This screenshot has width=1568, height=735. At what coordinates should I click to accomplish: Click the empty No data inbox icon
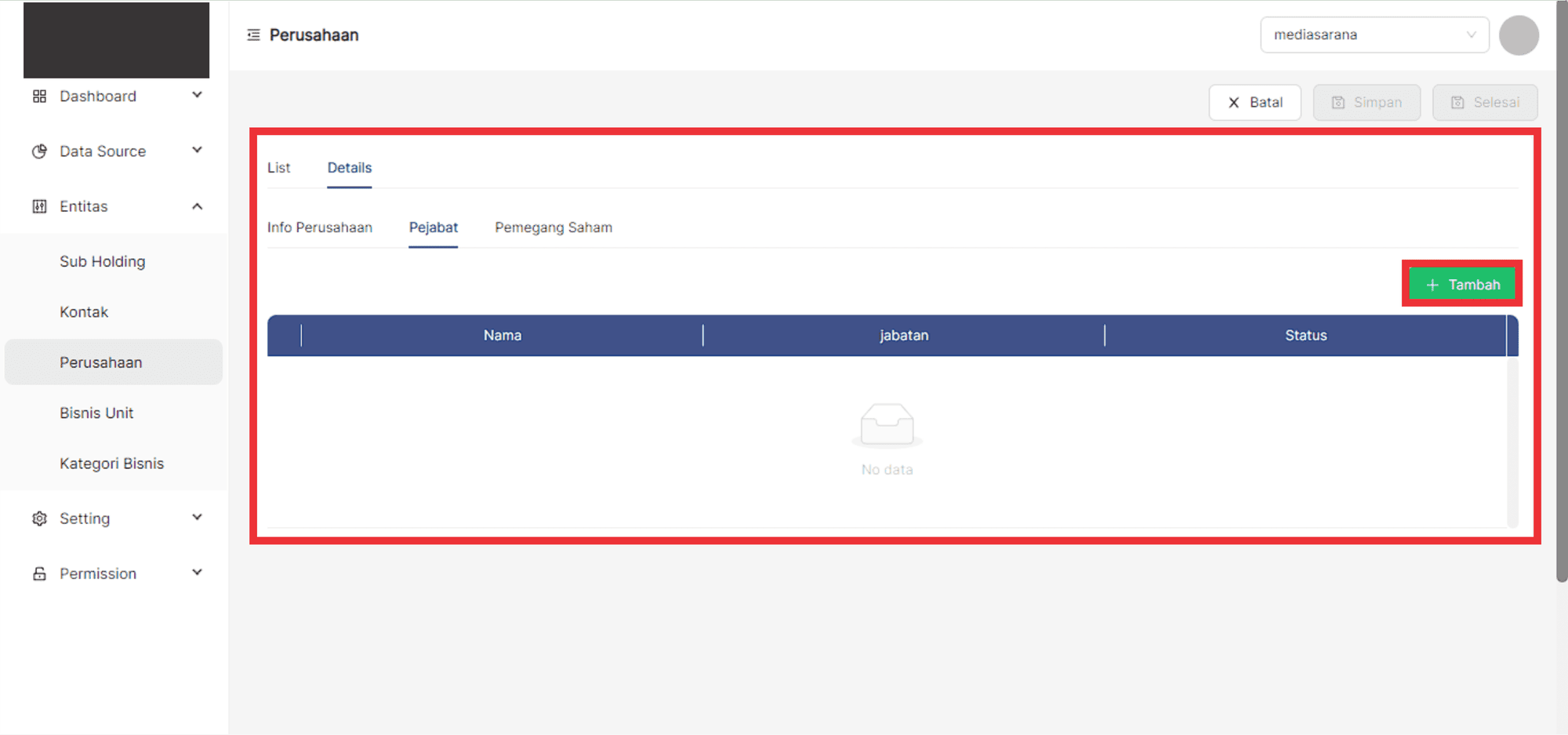[887, 424]
